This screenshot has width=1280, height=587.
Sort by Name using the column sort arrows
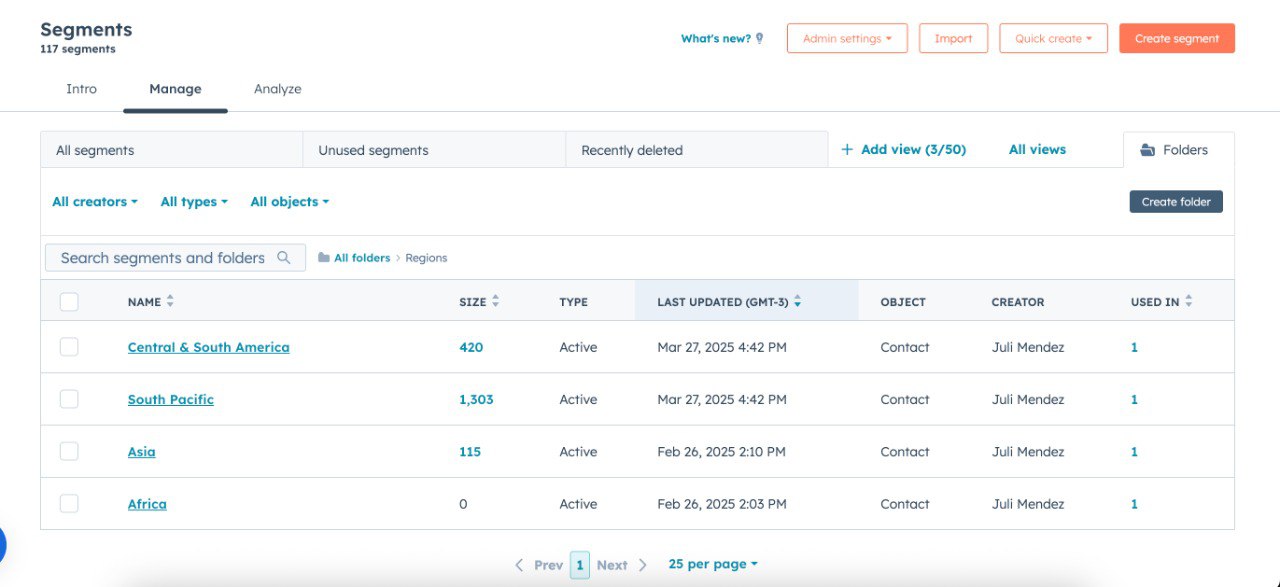click(x=170, y=301)
